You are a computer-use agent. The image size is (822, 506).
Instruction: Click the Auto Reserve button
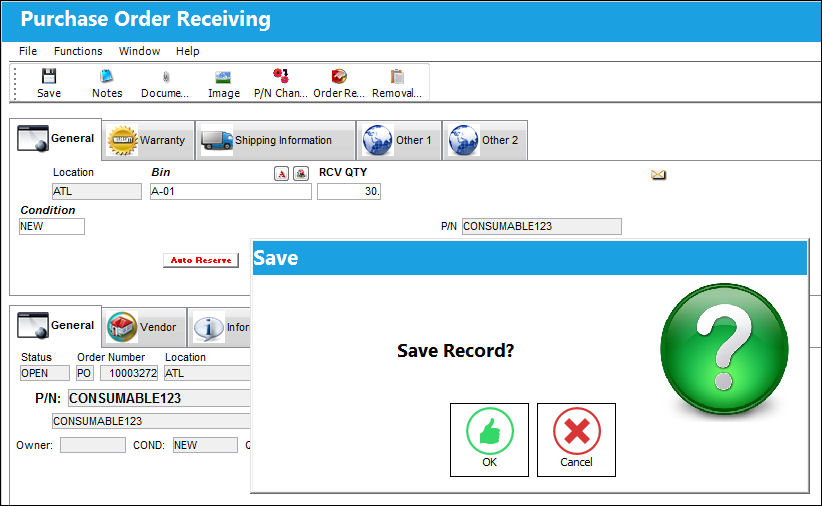201,260
